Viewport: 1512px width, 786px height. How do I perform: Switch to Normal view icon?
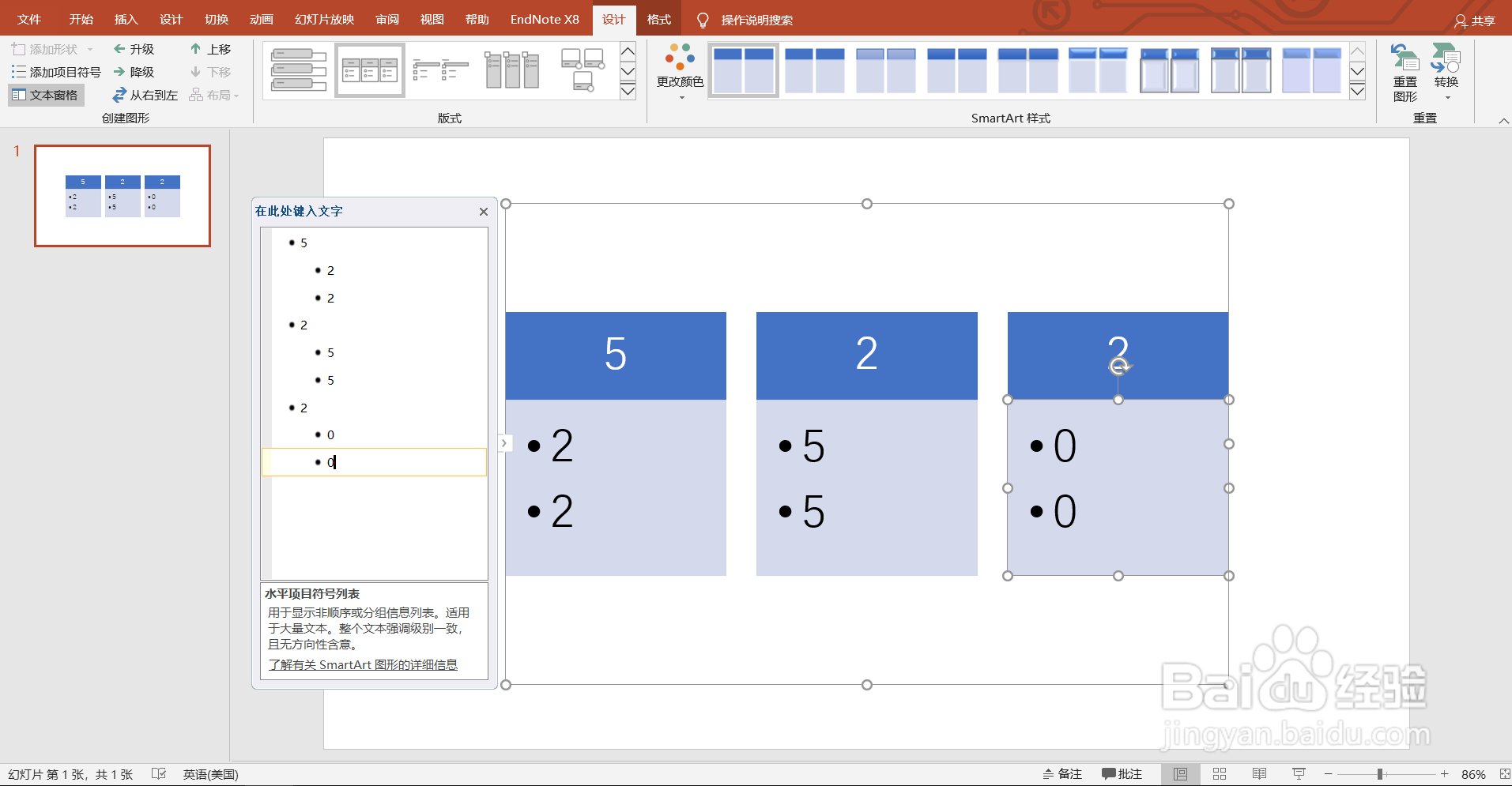[x=1180, y=774]
